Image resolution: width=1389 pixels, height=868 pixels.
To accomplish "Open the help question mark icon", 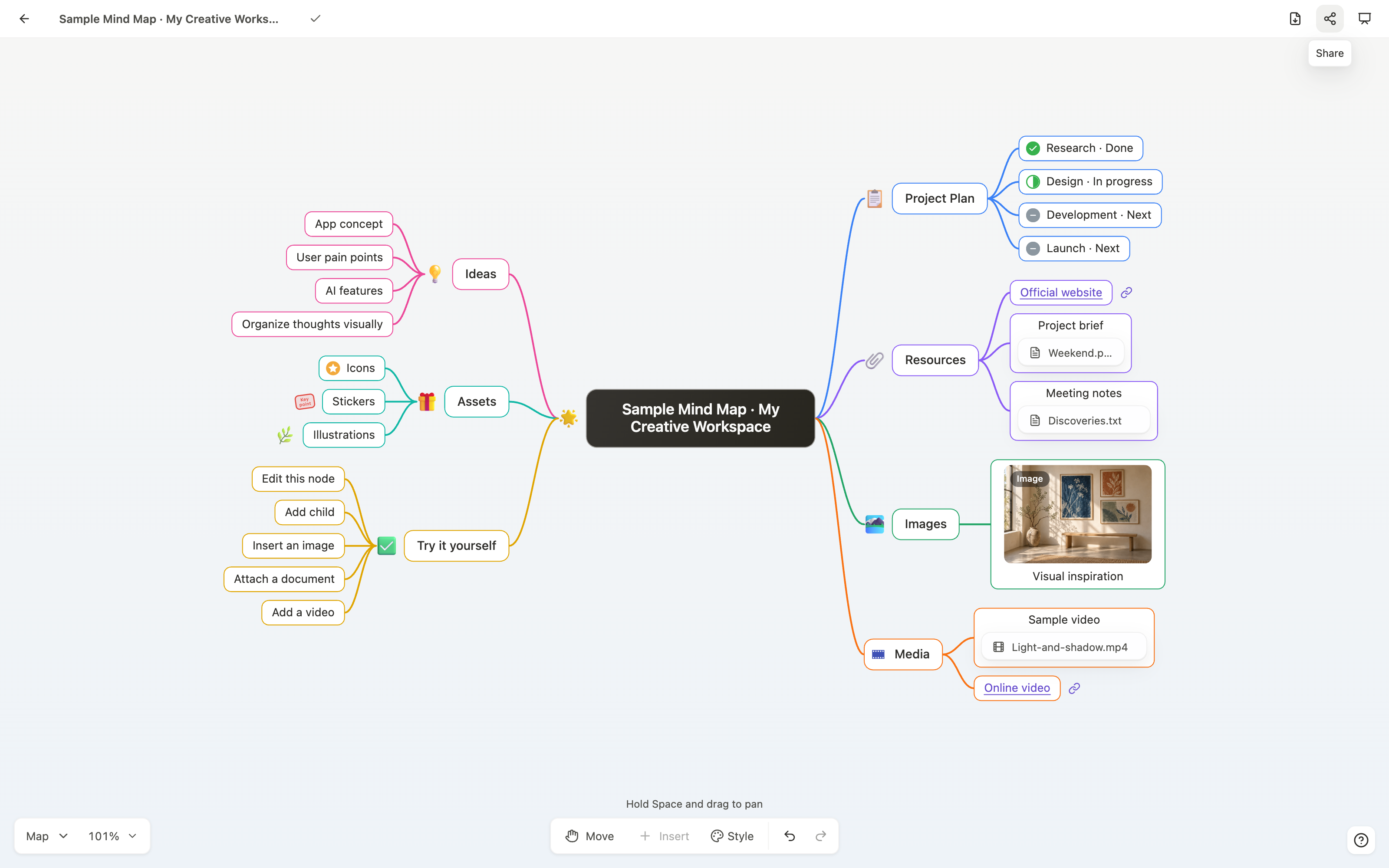I will coord(1361,840).
